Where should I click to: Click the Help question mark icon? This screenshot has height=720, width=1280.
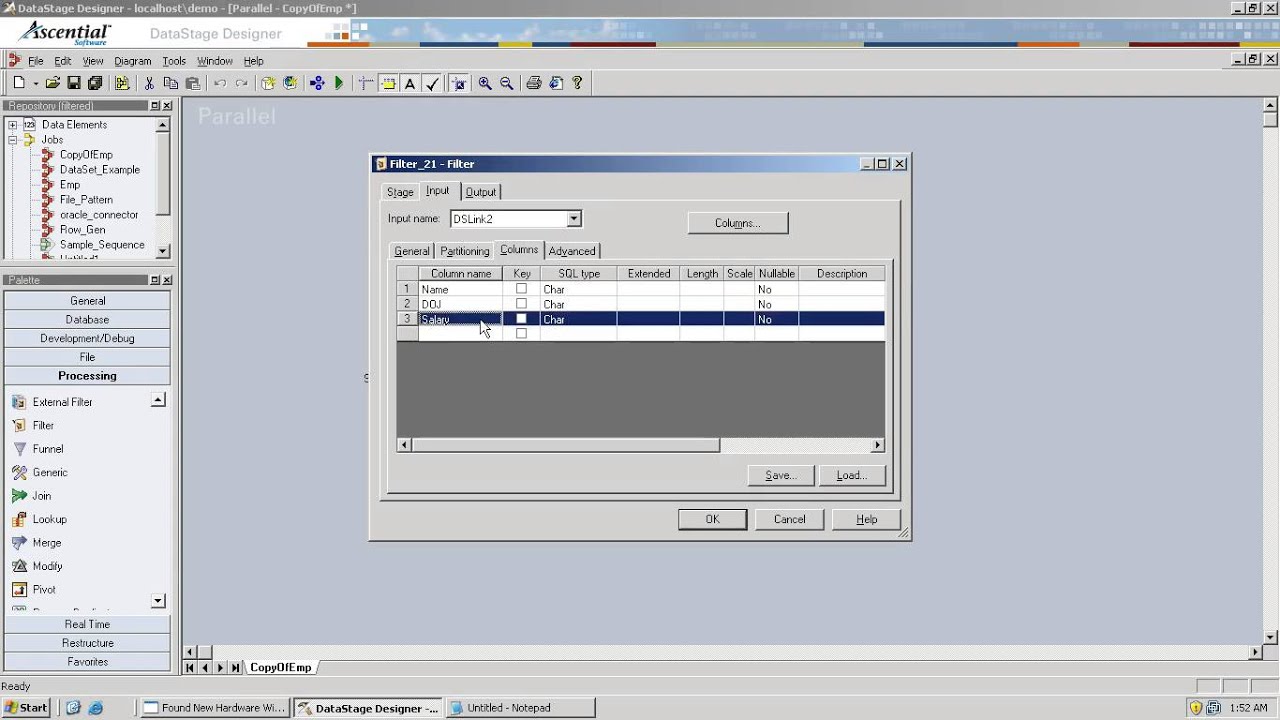click(x=577, y=84)
